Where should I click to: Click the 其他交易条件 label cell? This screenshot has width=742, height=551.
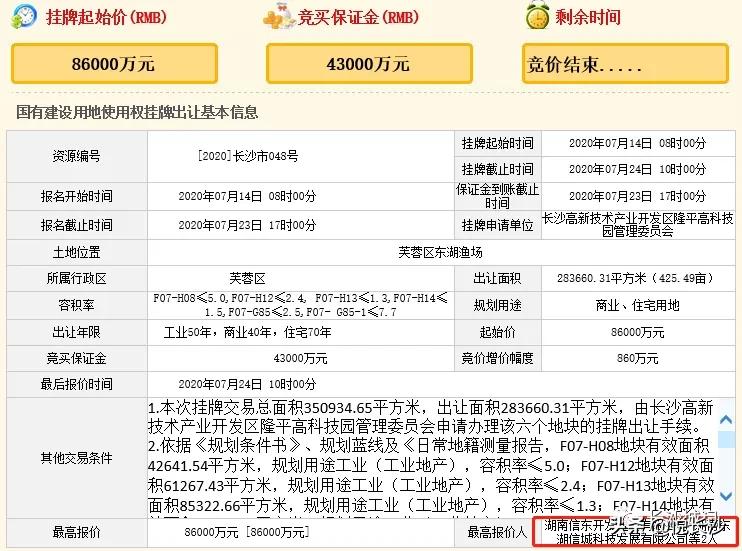pyautogui.click(x=77, y=458)
